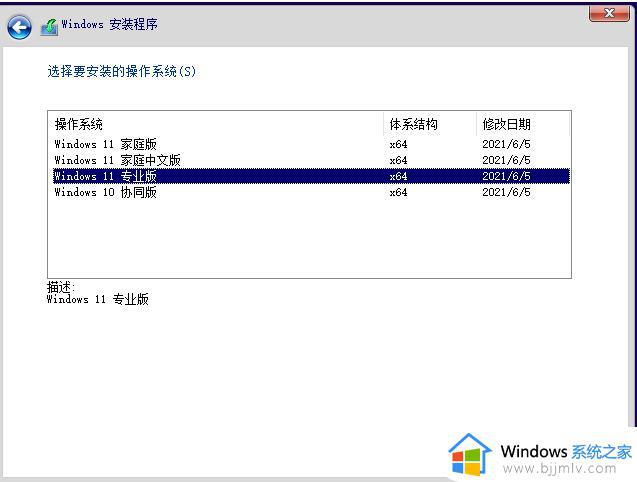Viewport: 637px width, 482px height.
Task: Sort by 修改日期 column header
Action: 523,124
